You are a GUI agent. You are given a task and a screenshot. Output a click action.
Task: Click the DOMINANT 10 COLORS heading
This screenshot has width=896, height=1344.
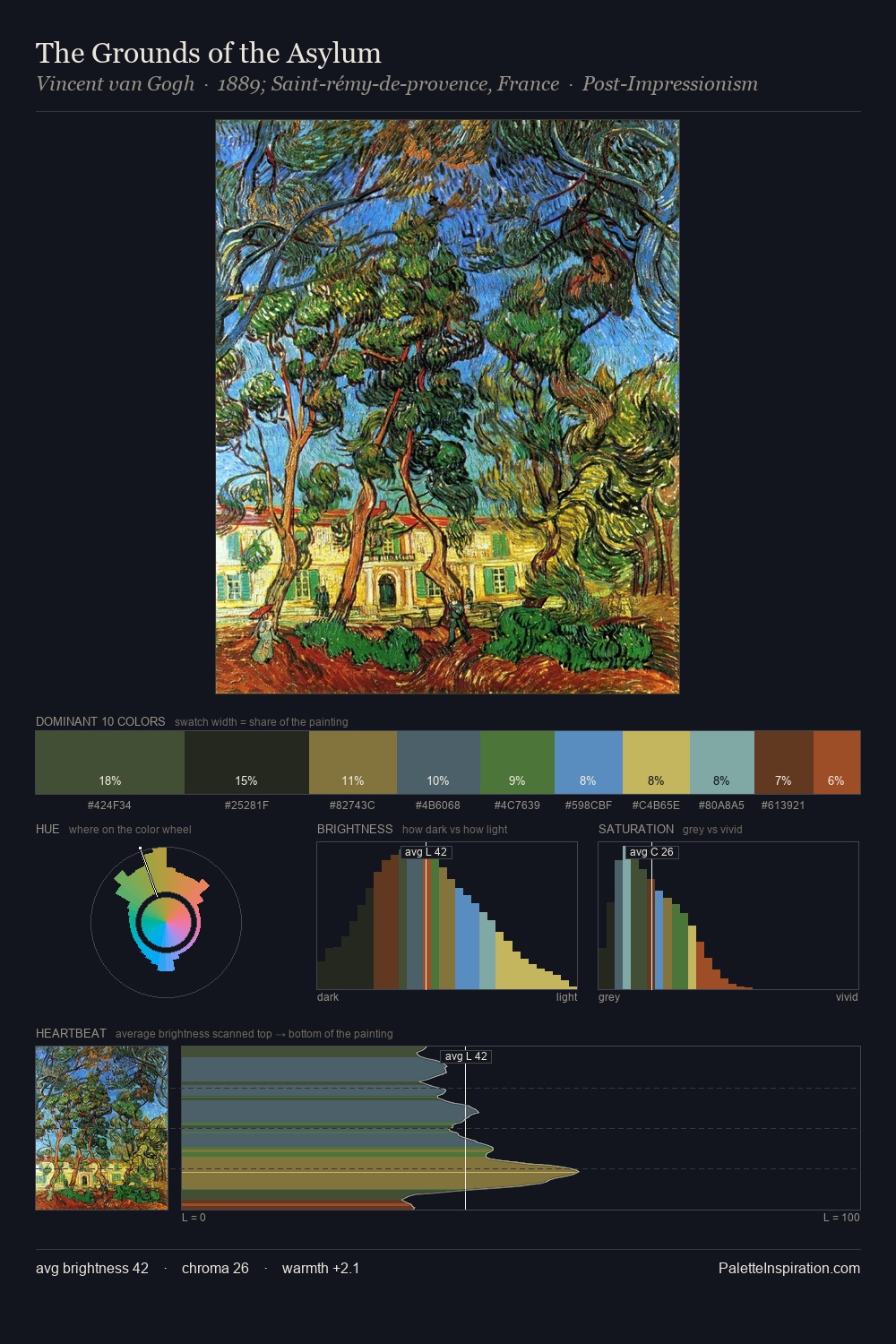click(x=100, y=721)
